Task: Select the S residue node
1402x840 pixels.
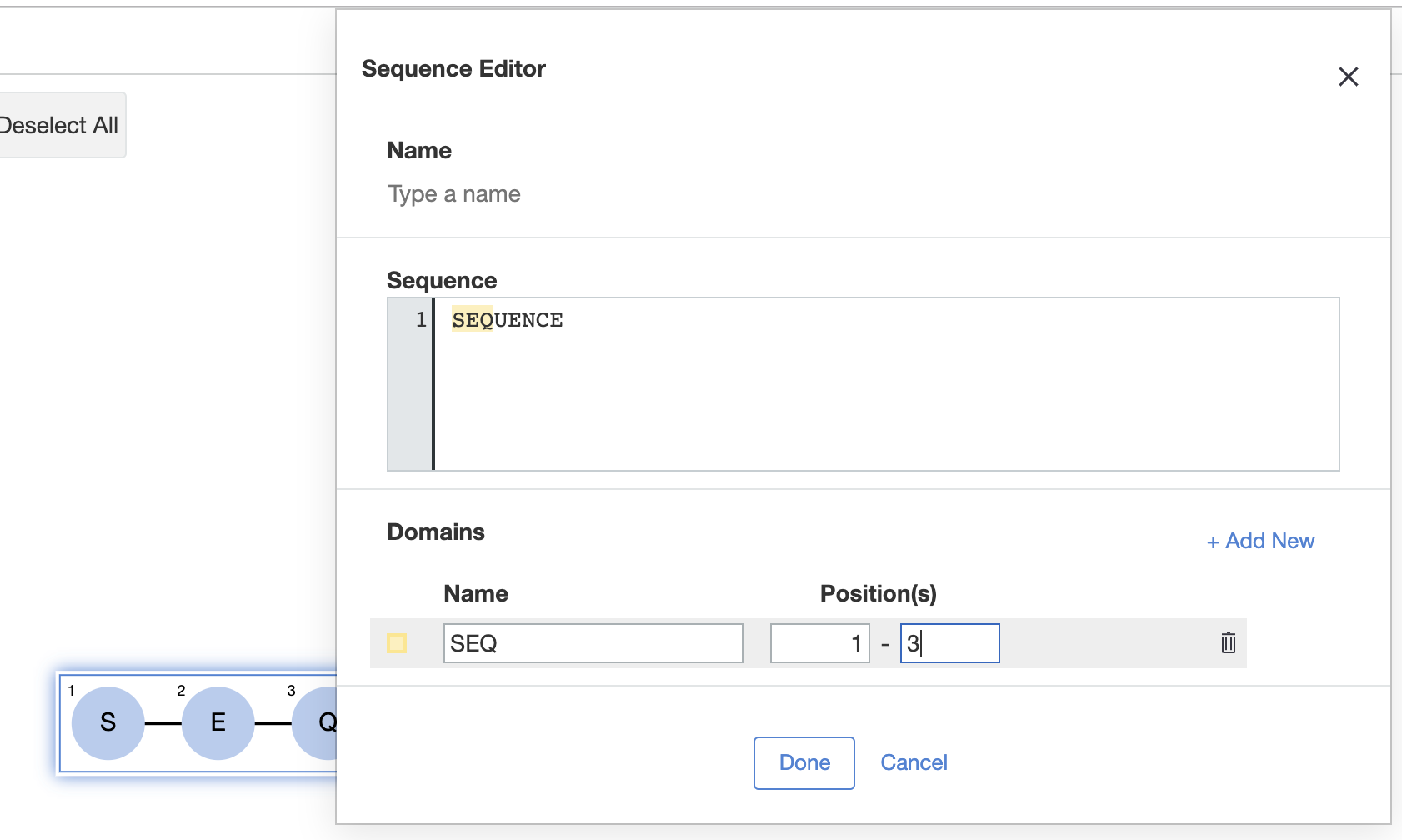Action: click(108, 722)
